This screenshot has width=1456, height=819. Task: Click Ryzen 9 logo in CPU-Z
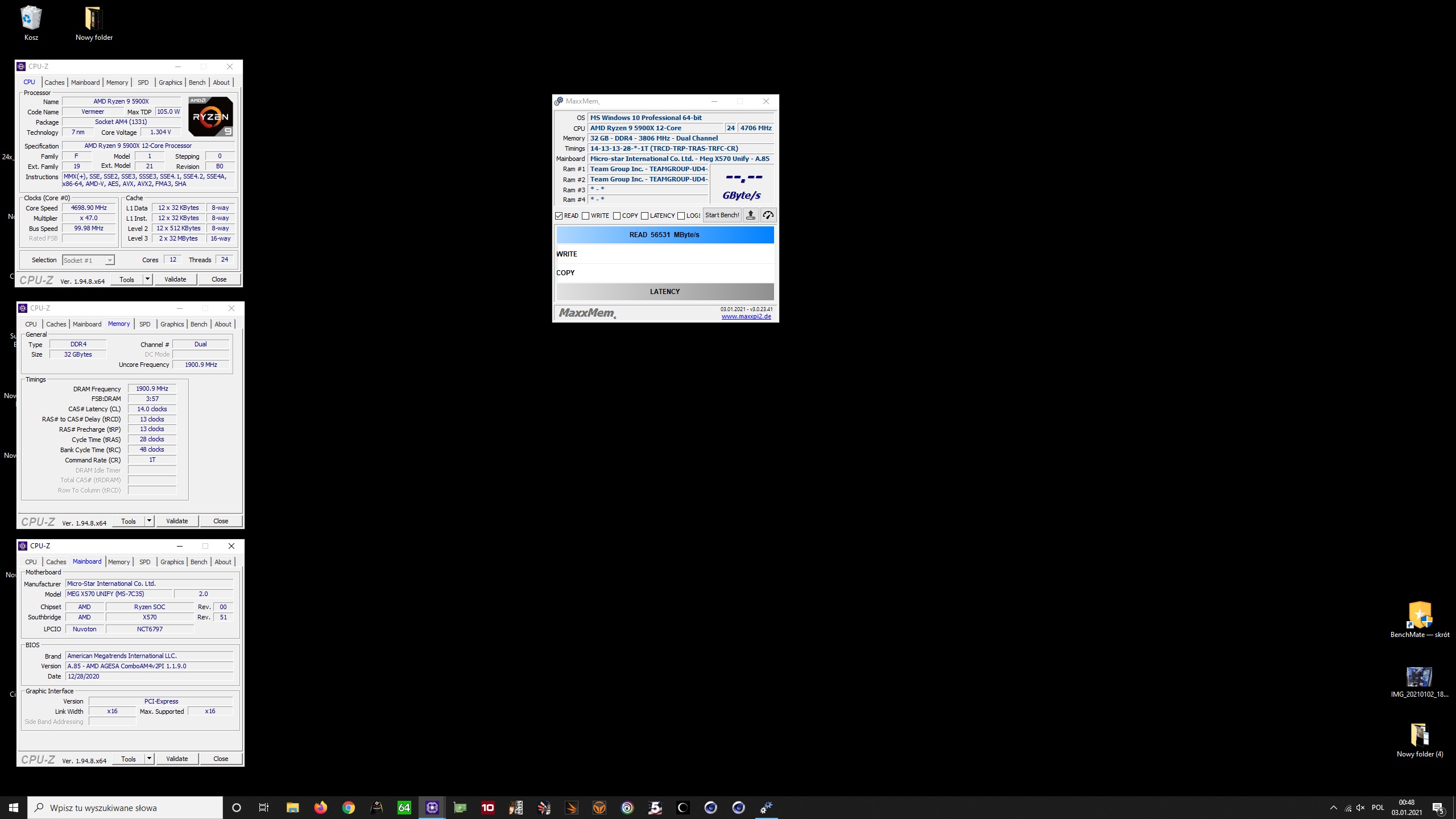[x=210, y=117]
